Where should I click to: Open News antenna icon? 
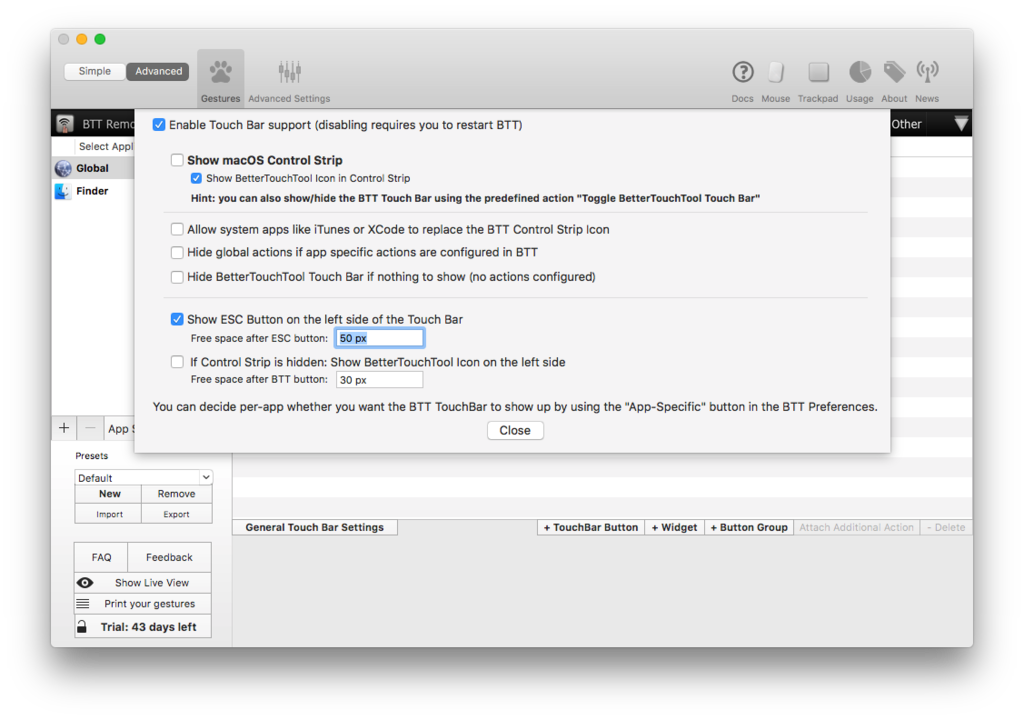[x=927, y=72]
